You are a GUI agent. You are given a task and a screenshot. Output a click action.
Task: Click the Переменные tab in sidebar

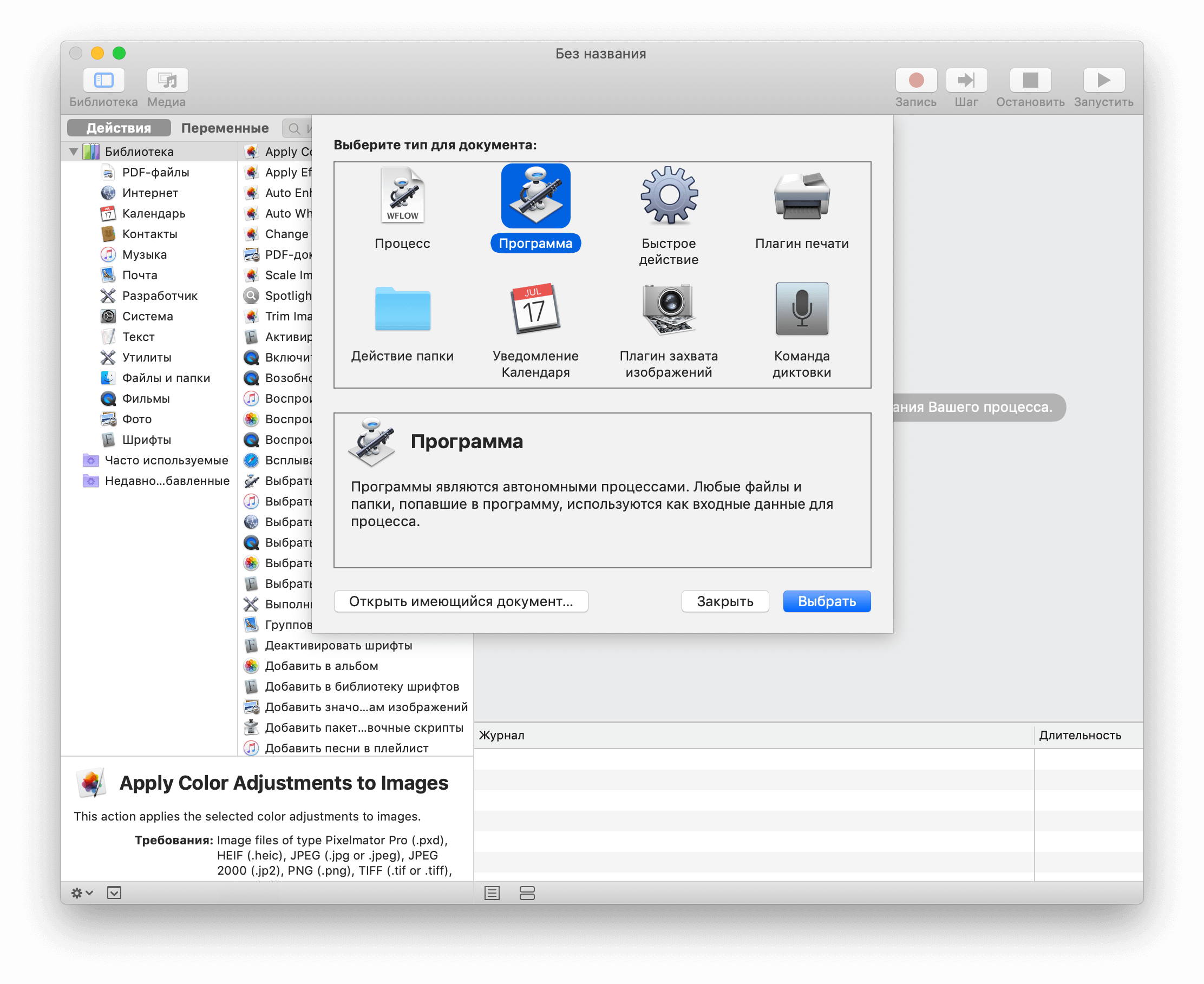[223, 128]
